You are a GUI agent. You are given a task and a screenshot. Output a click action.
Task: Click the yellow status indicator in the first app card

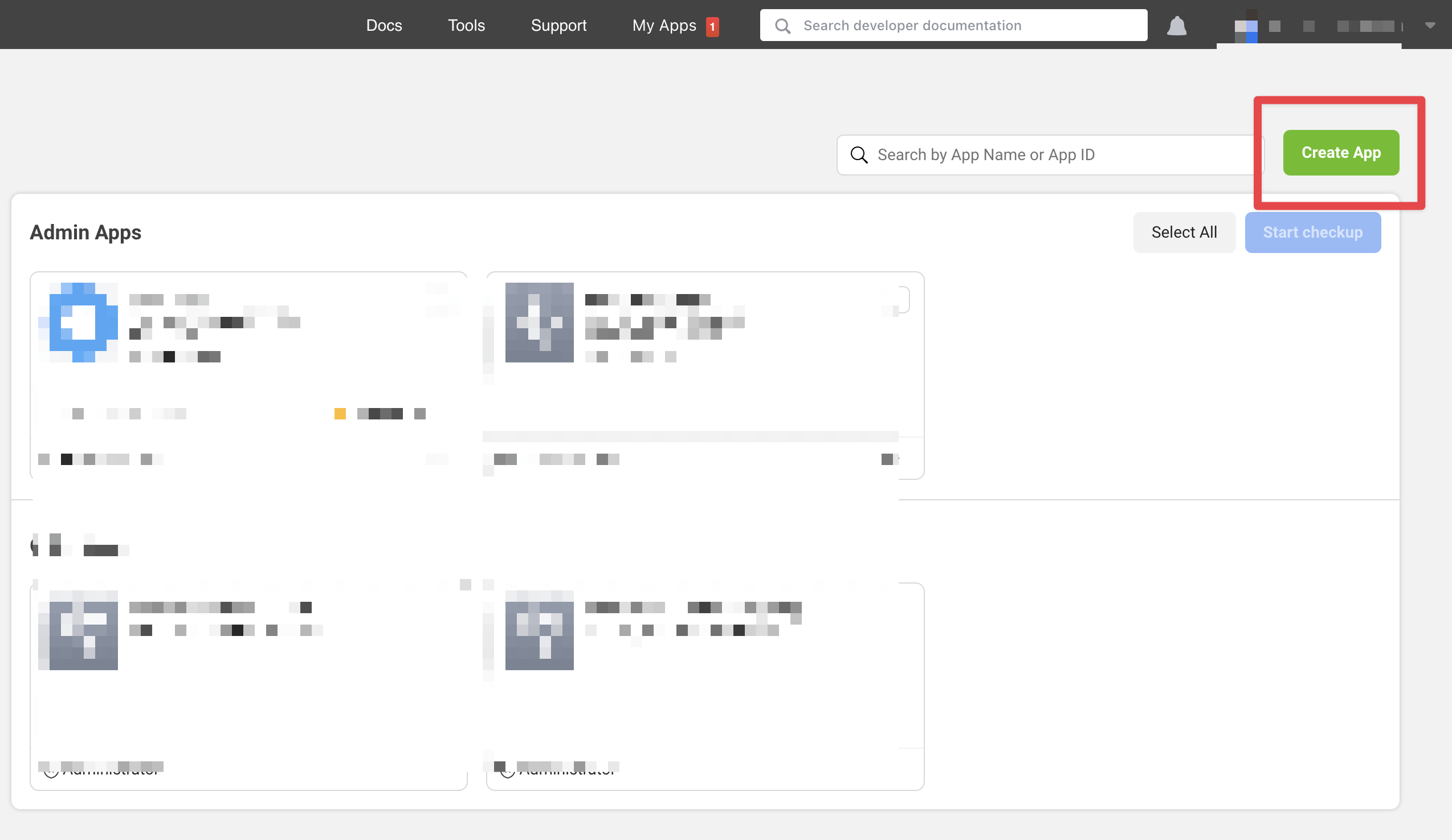(340, 413)
